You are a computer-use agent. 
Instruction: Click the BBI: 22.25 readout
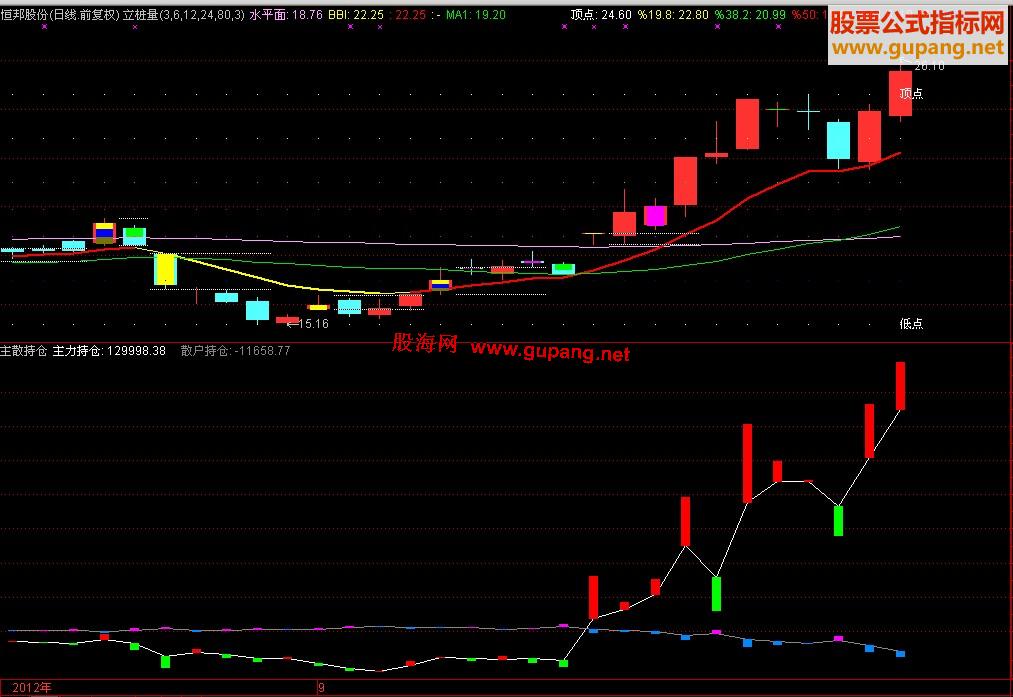[356, 14]
